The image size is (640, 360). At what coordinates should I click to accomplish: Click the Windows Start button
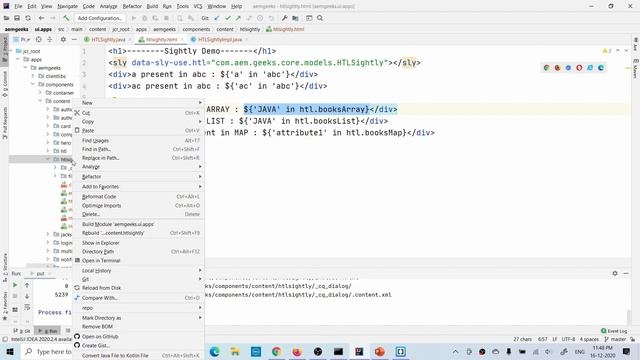(x=10, y=351)
